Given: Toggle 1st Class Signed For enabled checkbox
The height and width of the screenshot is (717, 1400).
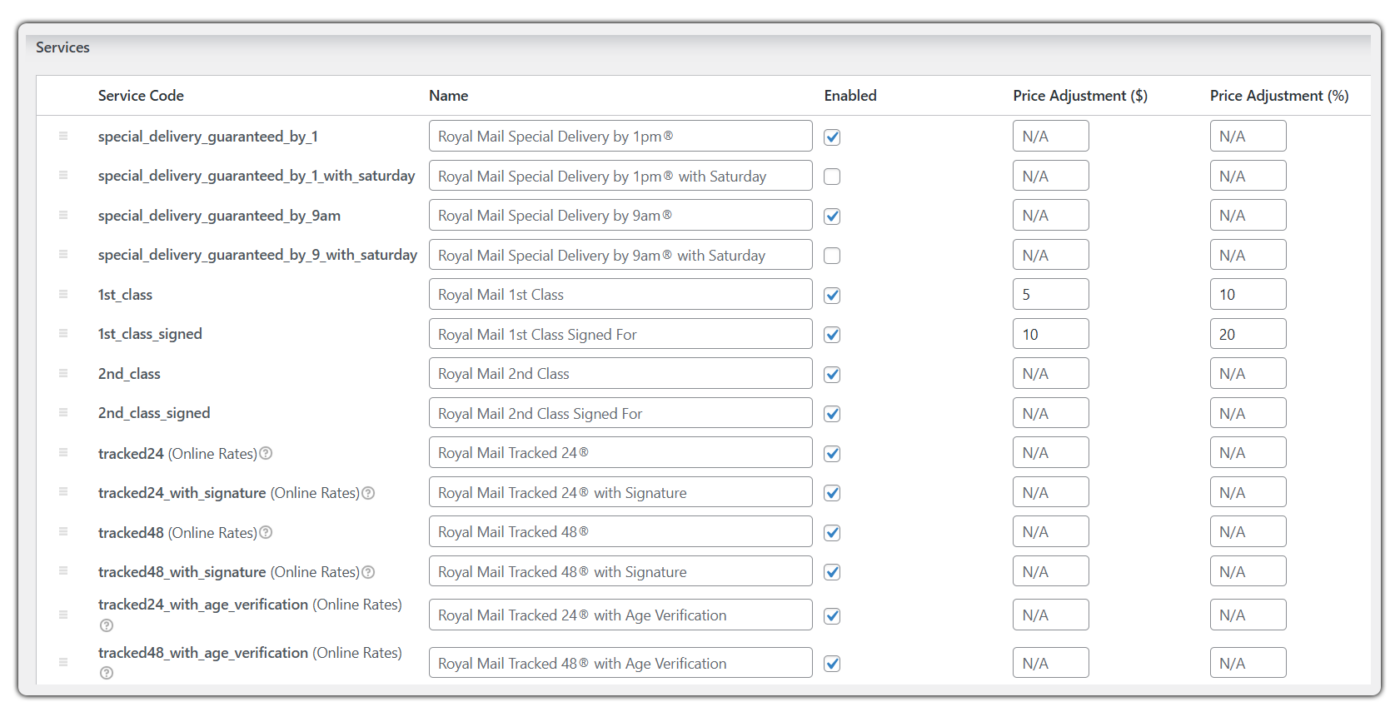Looking at the screenshot, I should [832, 335].
